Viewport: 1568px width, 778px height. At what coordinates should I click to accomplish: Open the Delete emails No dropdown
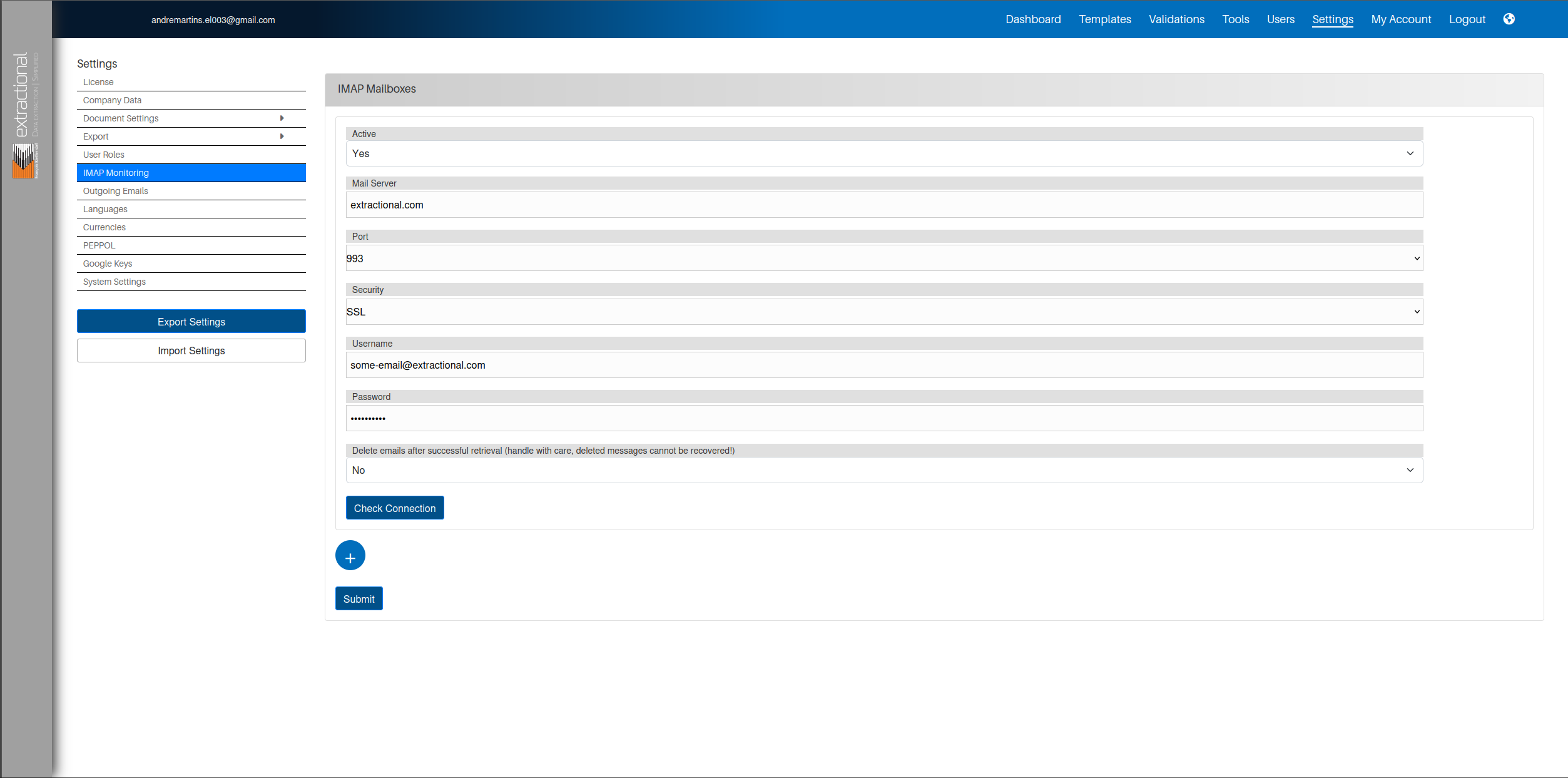884,471
